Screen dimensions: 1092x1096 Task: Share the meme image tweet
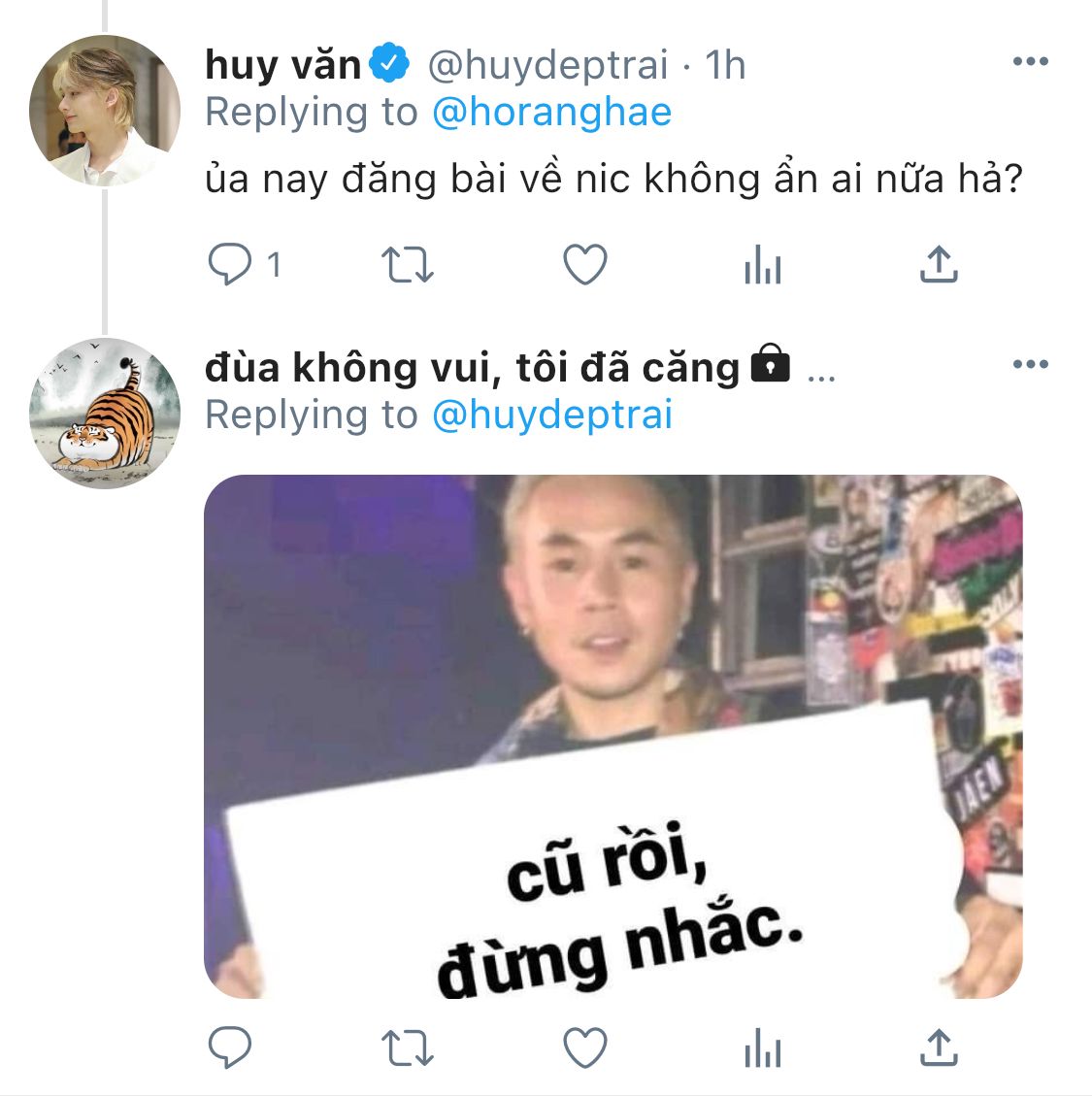pos(939,1047)
